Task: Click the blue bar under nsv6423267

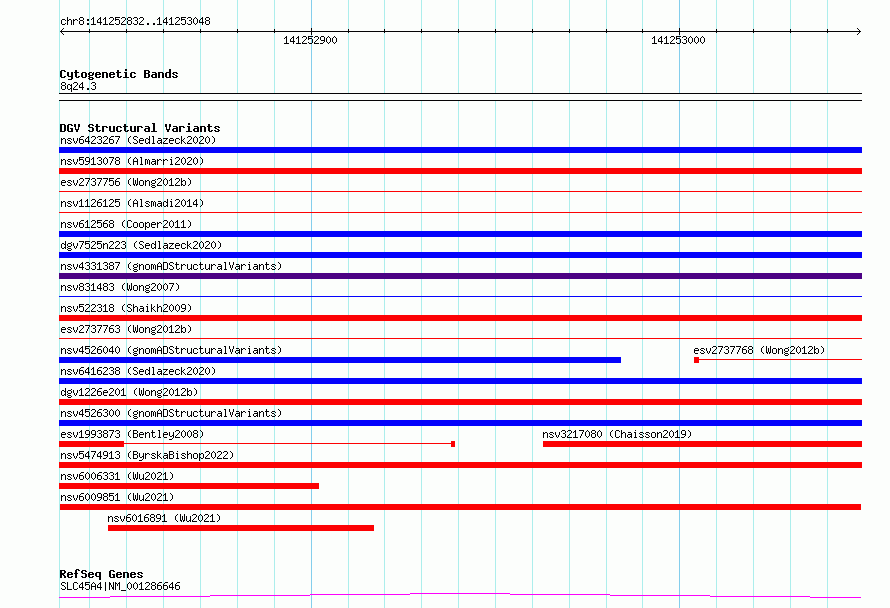Action: point(460,150)
